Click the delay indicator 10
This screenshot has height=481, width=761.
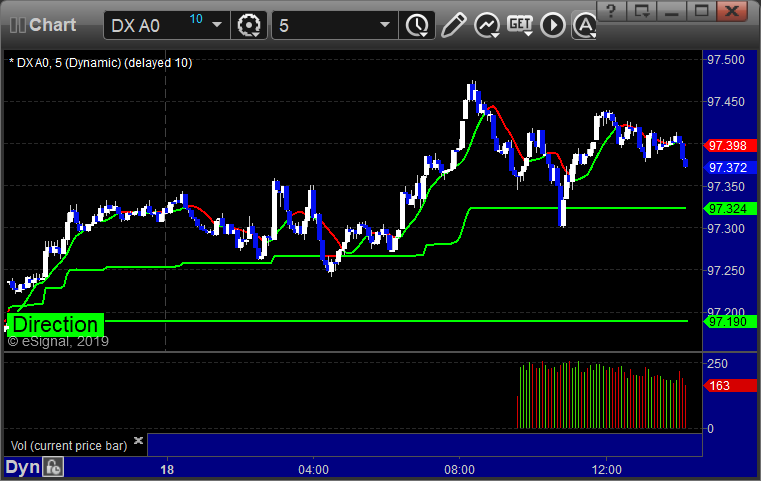(196, 19)
